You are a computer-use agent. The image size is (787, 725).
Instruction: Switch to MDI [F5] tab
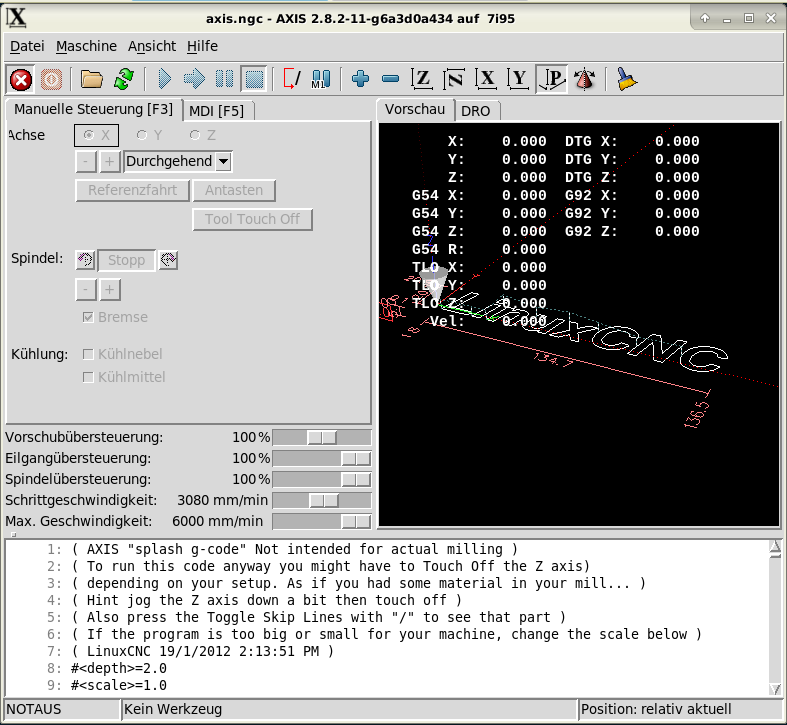(x=216, y=111)
